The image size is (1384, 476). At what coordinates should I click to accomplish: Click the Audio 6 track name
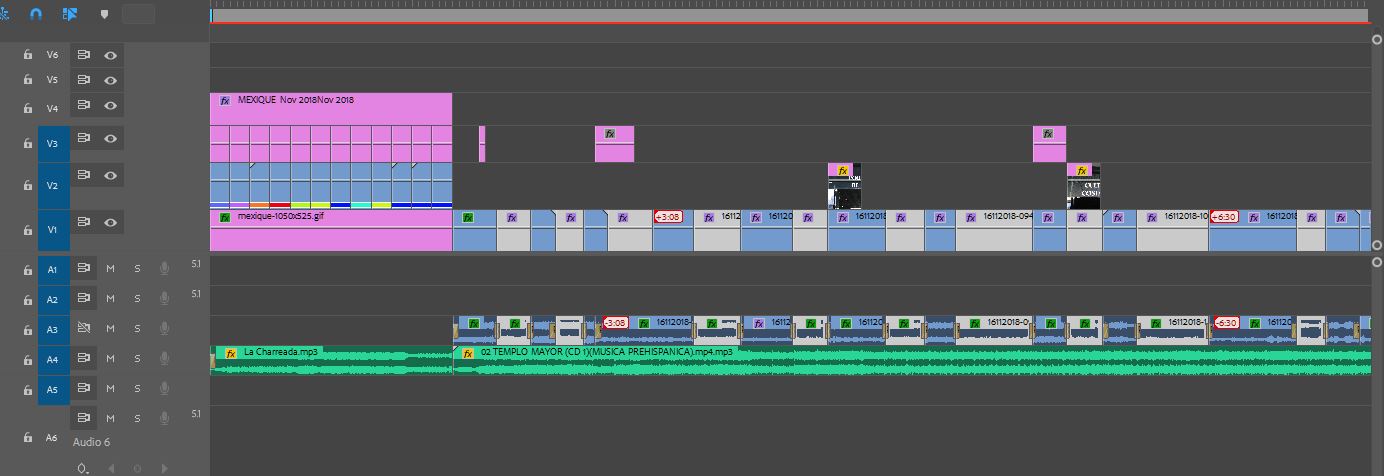tap(91, 442)
